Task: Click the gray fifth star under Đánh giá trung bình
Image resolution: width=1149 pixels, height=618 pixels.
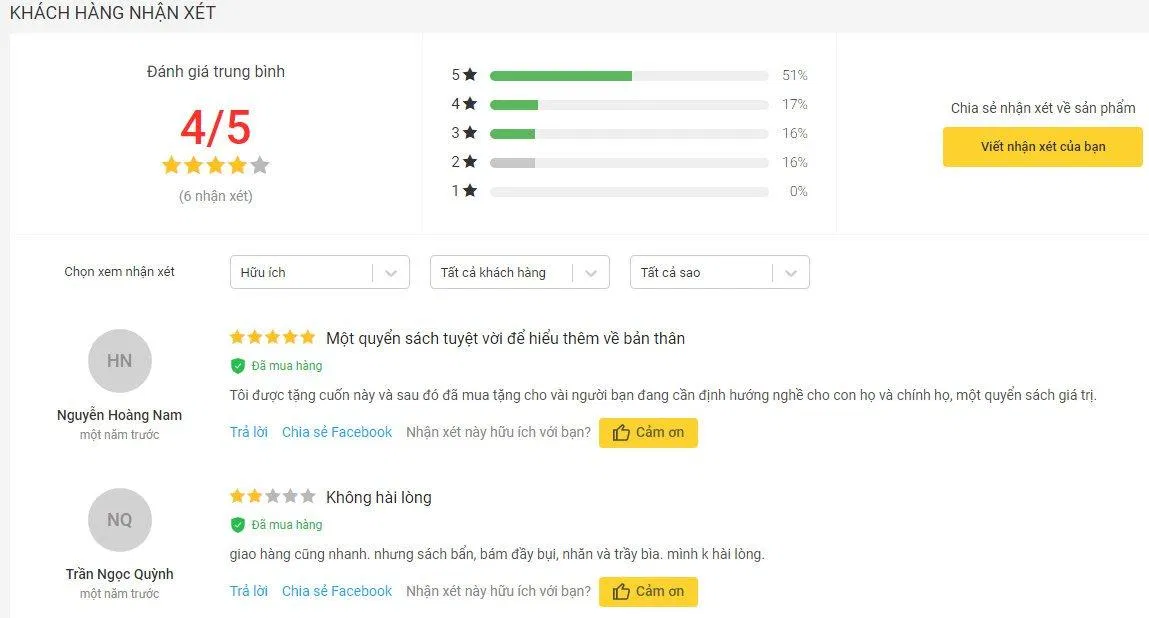Action: [259, 165]
